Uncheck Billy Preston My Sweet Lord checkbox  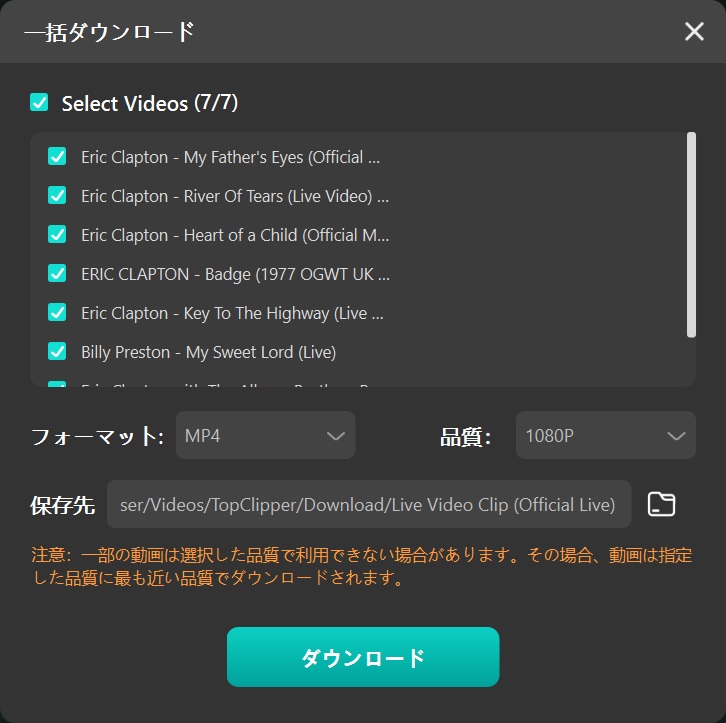[57, 351]
